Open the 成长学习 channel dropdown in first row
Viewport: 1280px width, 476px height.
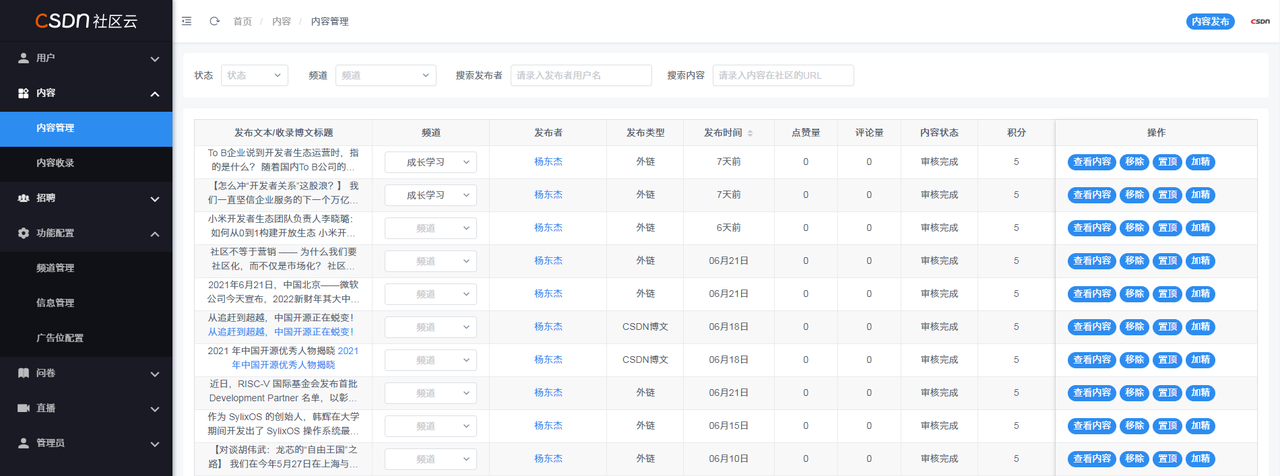(x=431, y=161)
